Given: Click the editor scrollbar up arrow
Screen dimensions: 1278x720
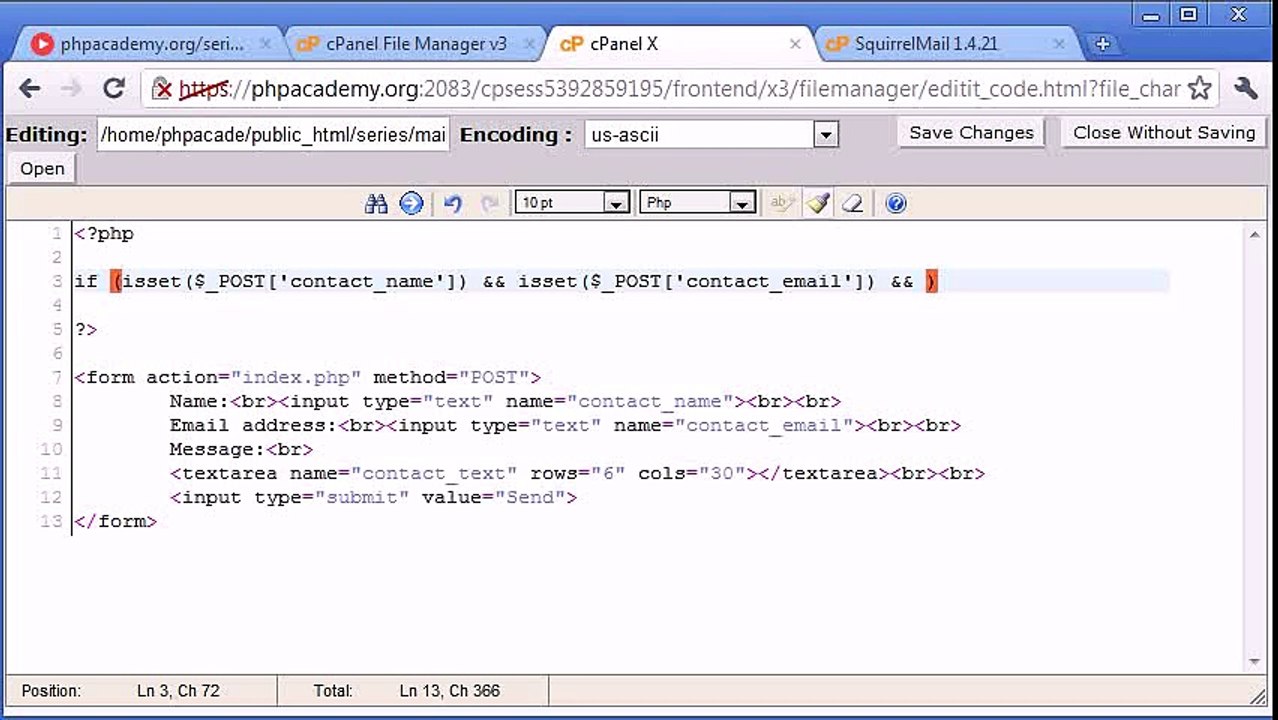Looking at the screenshot, I should coord(1255,235).
